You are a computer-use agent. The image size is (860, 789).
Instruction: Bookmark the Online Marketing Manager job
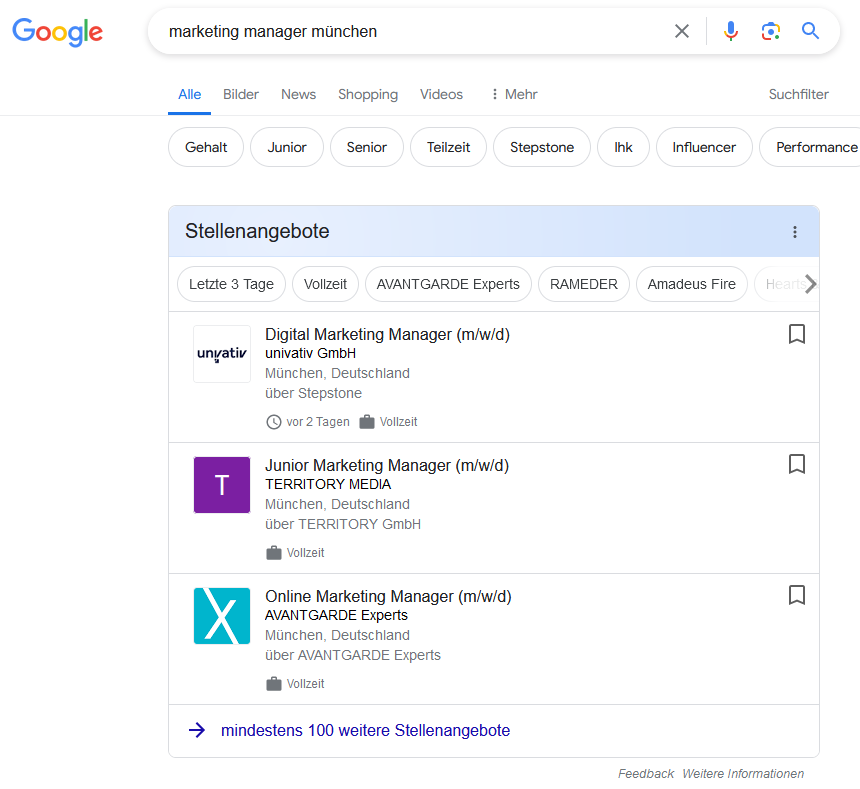click(x=796, y=595)
